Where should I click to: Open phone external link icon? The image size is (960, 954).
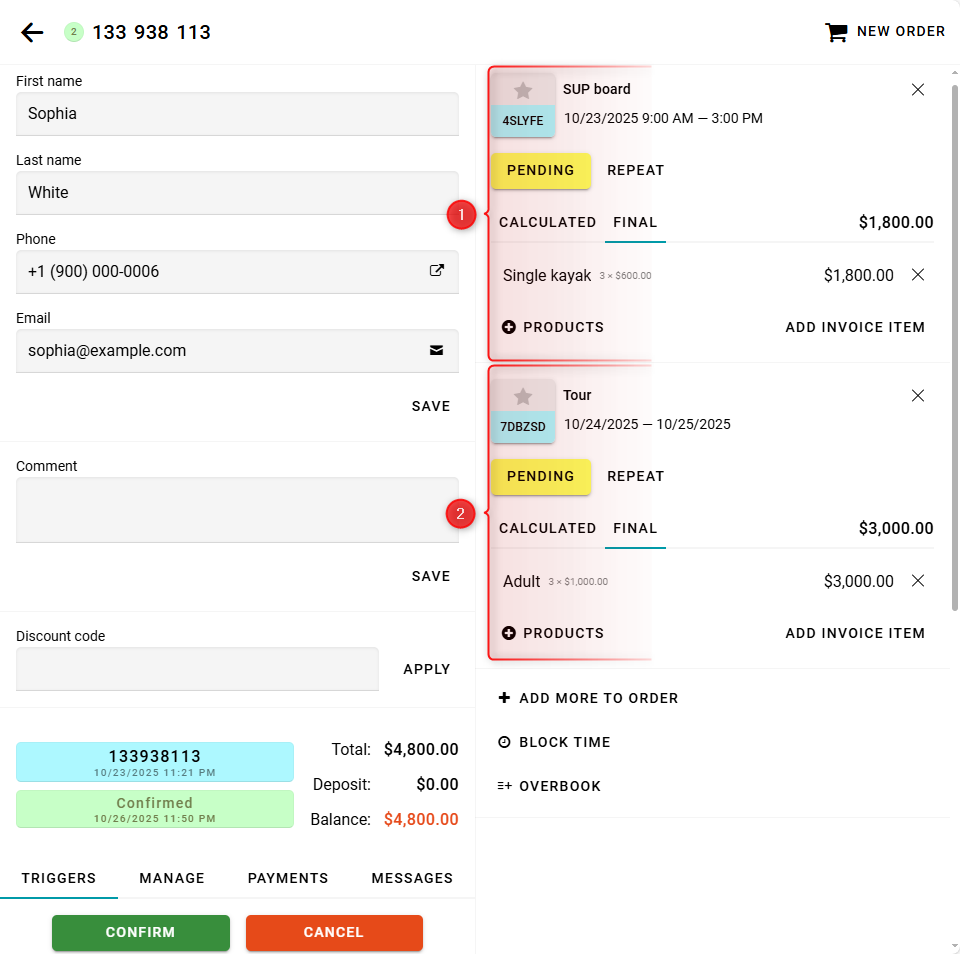point(436,271)
